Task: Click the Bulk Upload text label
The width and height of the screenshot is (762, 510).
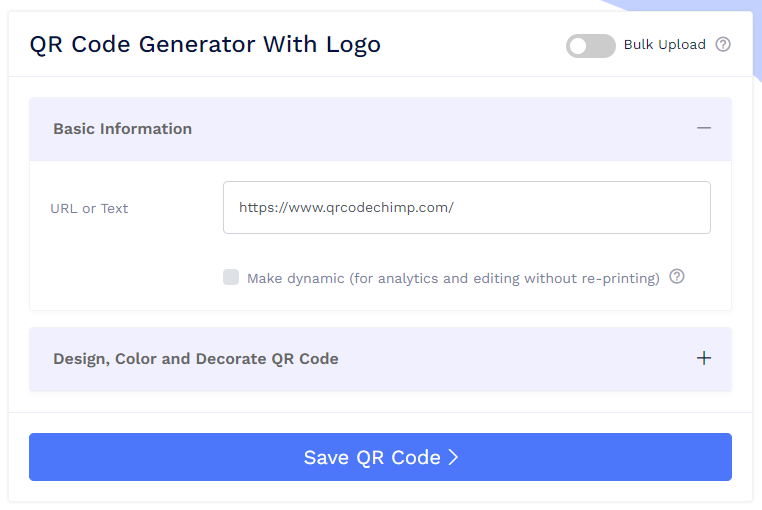Action: pos(664,44)
